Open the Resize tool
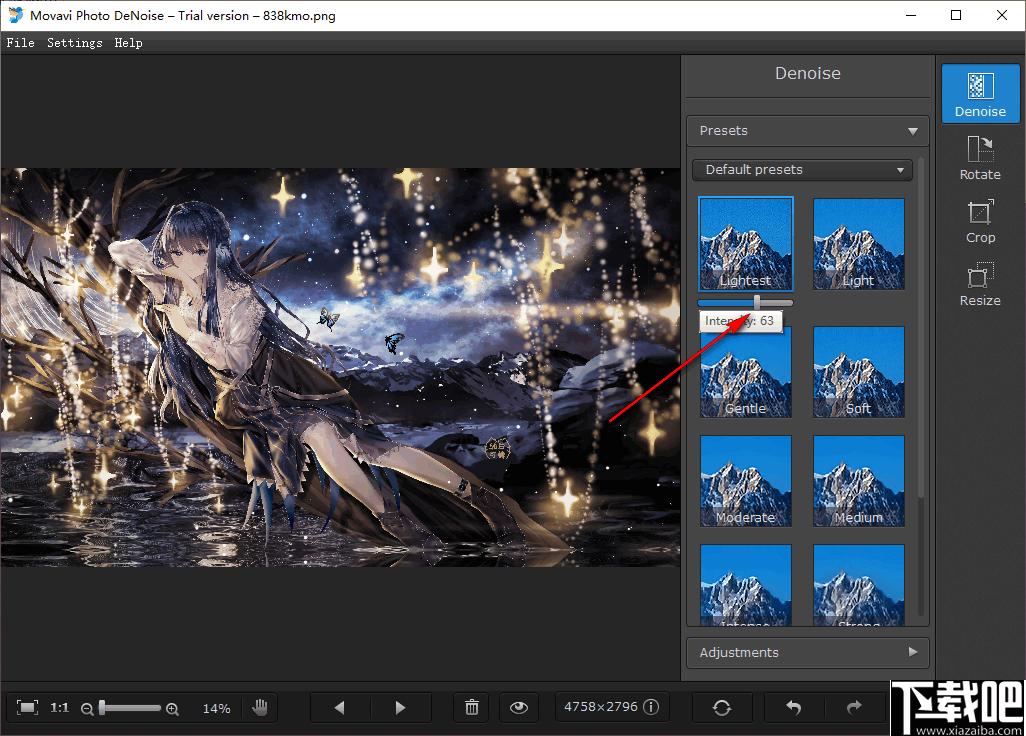 pyautogui.click(x=980, y=284)
